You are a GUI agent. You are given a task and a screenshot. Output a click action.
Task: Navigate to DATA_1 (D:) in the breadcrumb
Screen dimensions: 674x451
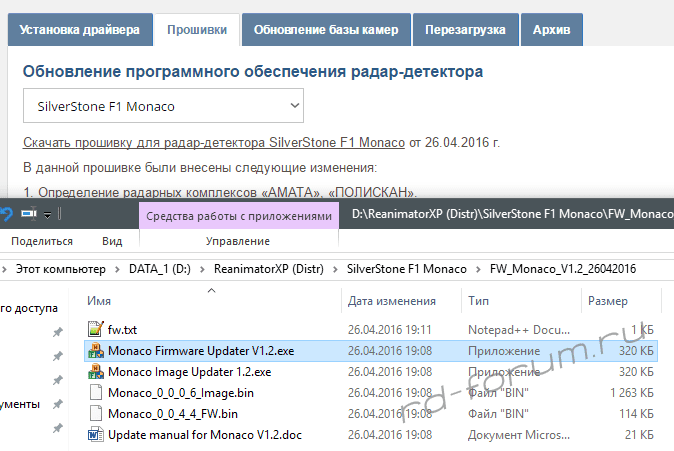tap(160, 269)
